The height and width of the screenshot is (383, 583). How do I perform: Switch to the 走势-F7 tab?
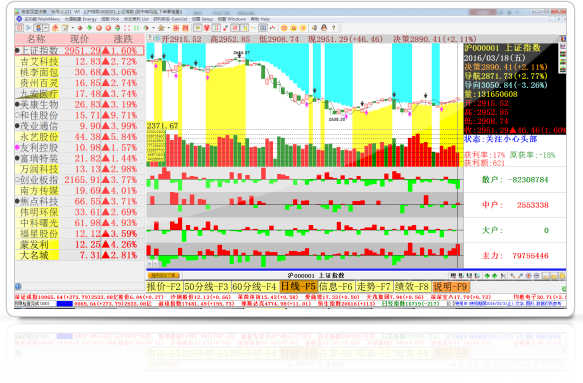pos(374,287)
